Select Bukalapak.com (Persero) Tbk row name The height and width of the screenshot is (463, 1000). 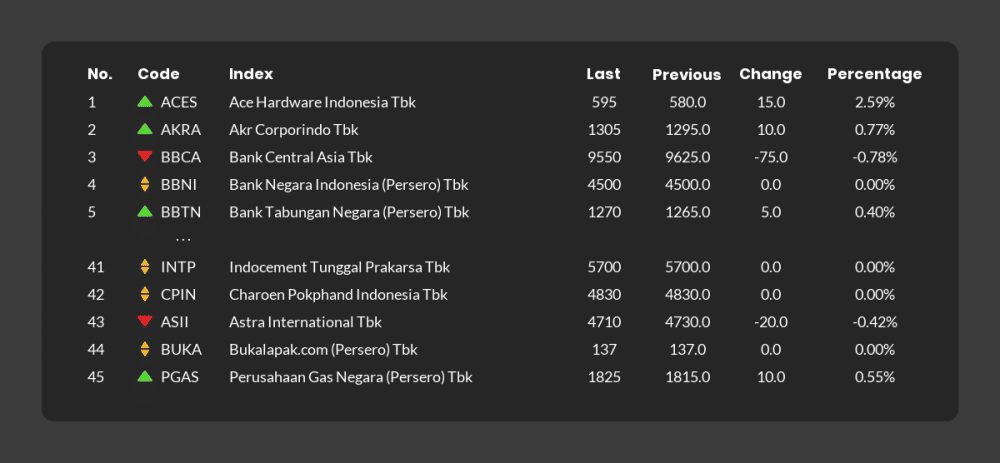coord(323,349)
